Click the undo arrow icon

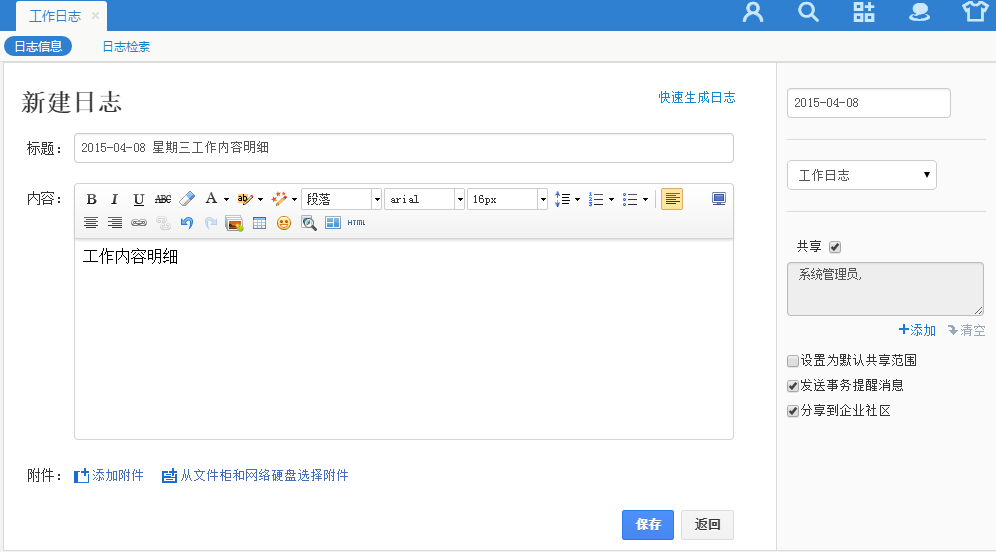[186, 223]
